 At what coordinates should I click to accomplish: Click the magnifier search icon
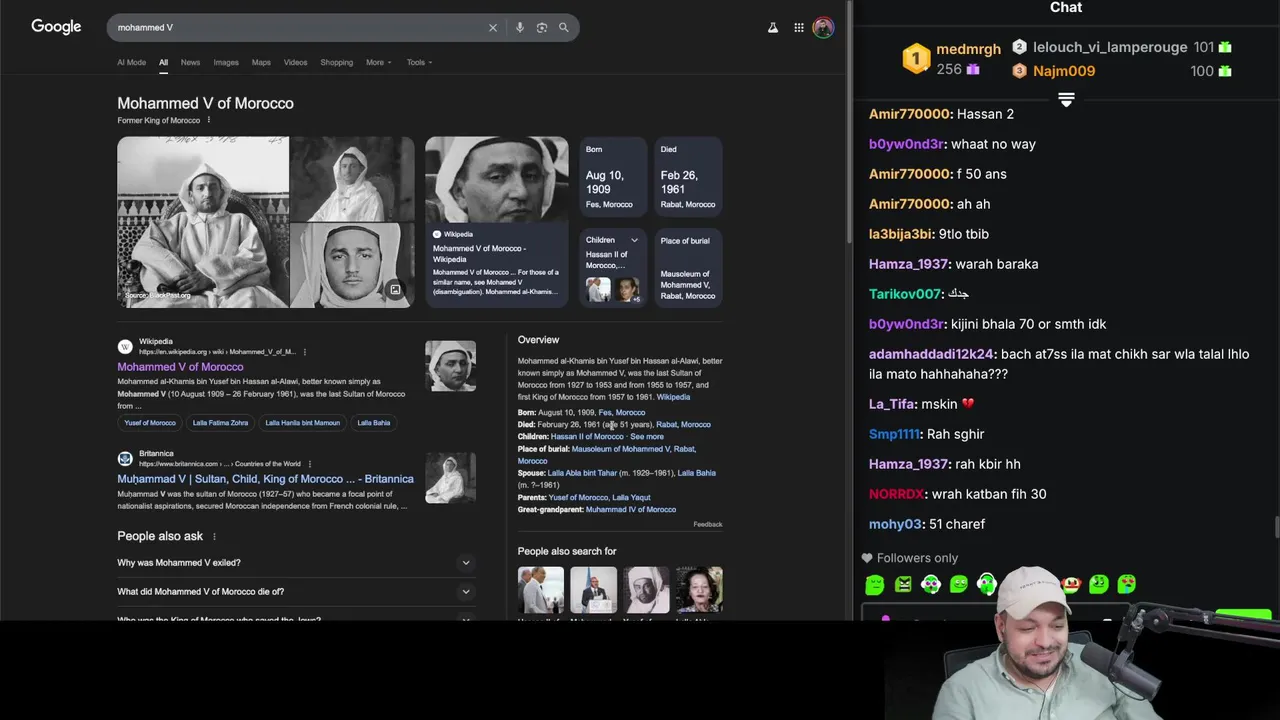point(563,28)
